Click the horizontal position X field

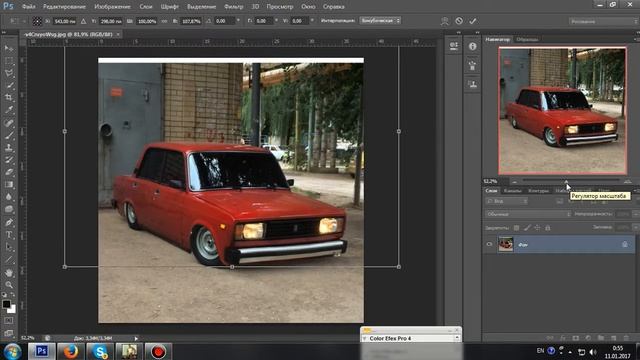[64, 21]
